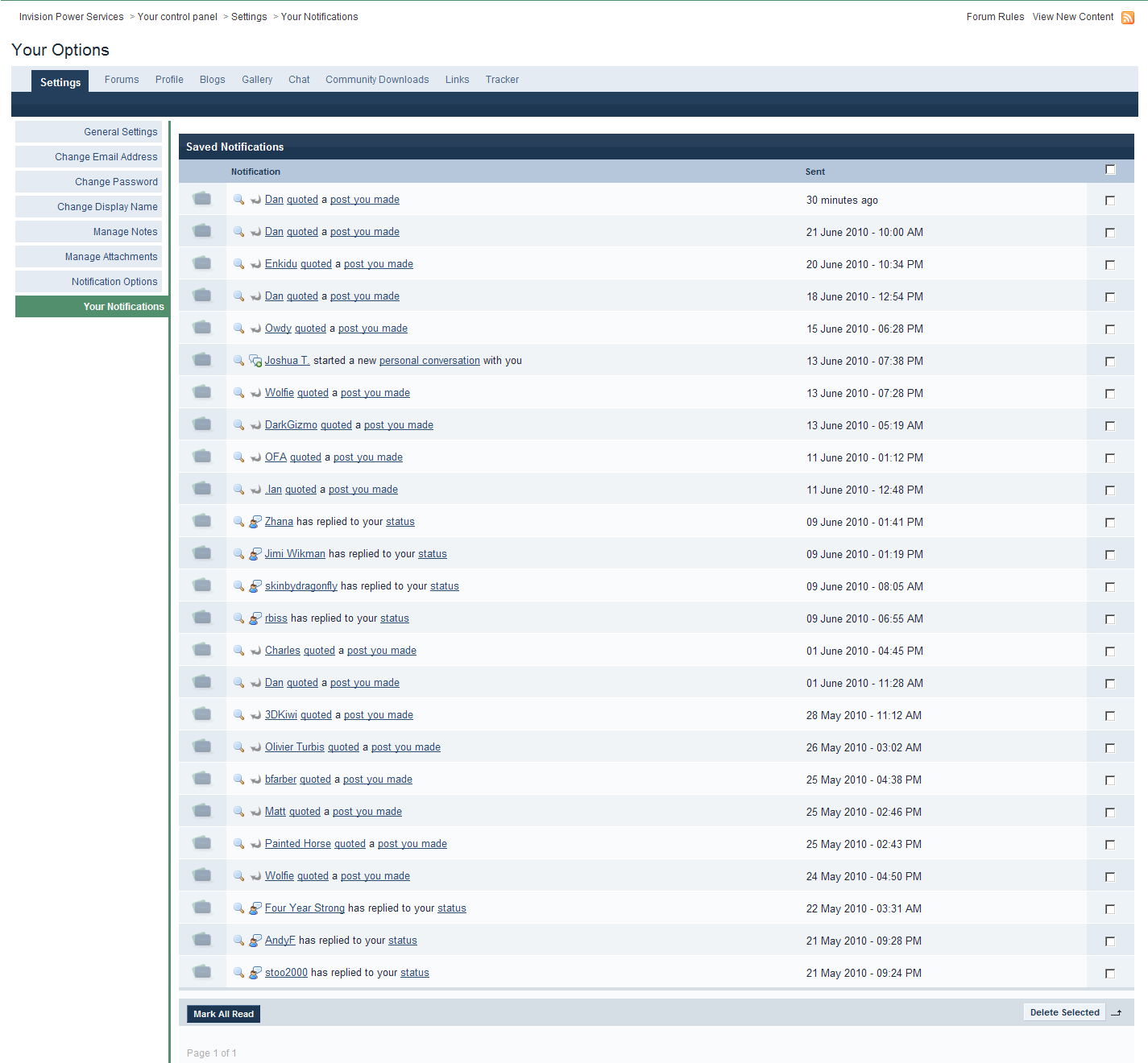Open DarkGizmo's profile link
The image size is (1148, 1063).
click(291, 425)
